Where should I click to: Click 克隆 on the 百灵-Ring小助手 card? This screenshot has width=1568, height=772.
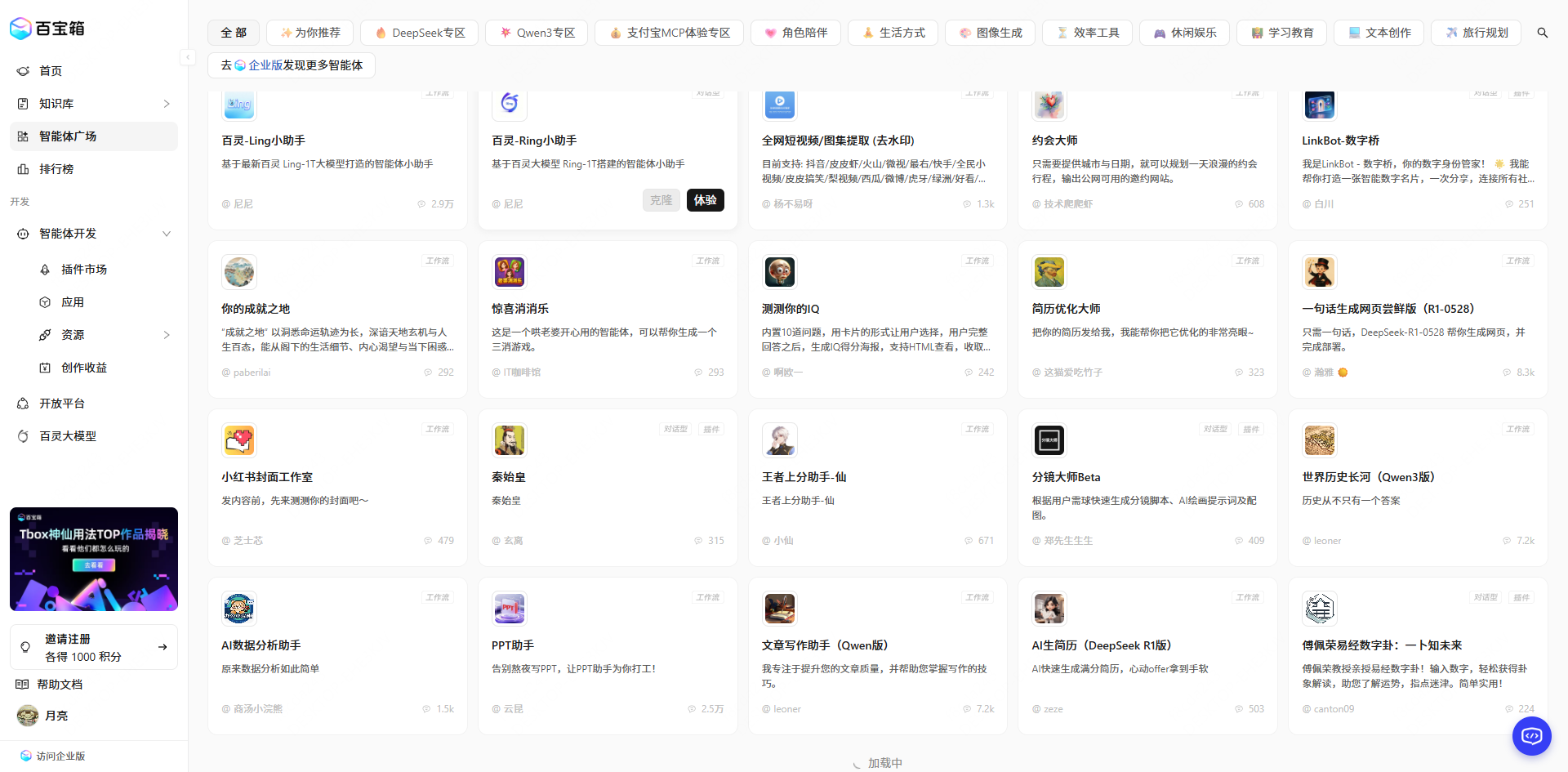tap(661, 200)
